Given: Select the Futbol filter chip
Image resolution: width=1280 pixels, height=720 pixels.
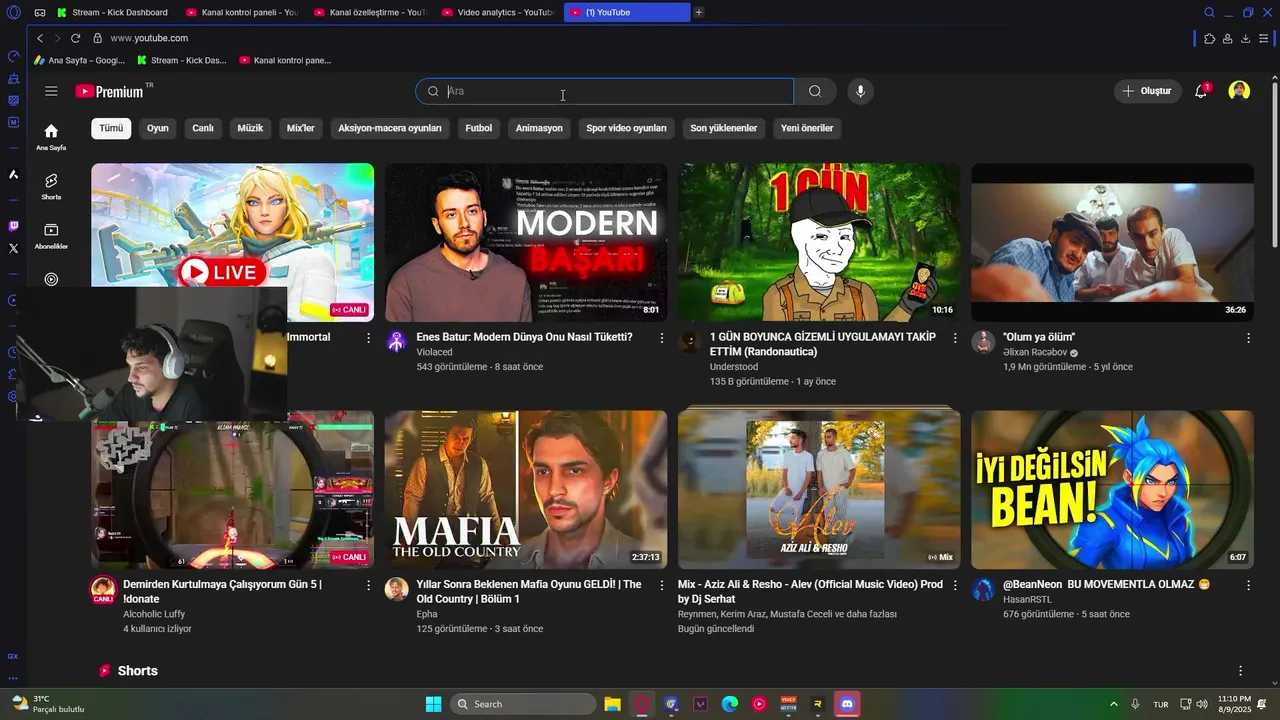Looking at the screenshot, I should coord(479,128).
